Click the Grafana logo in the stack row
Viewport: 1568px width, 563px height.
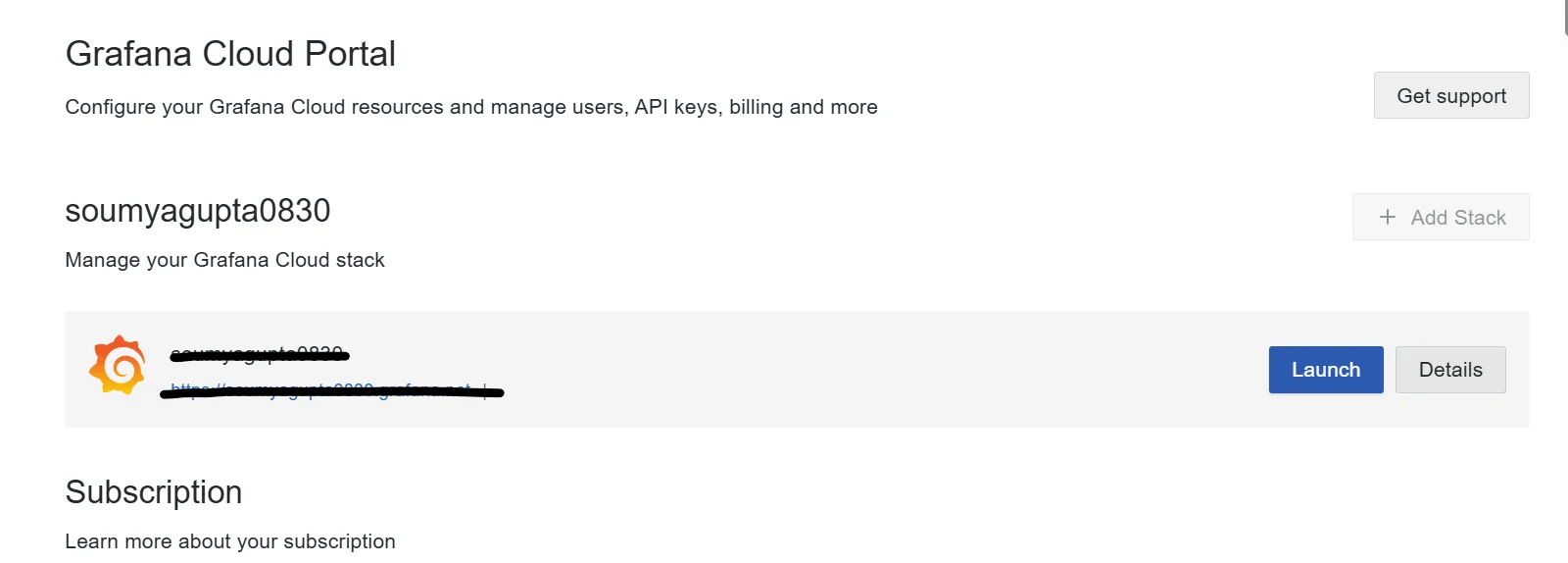(x=118, y=366)
